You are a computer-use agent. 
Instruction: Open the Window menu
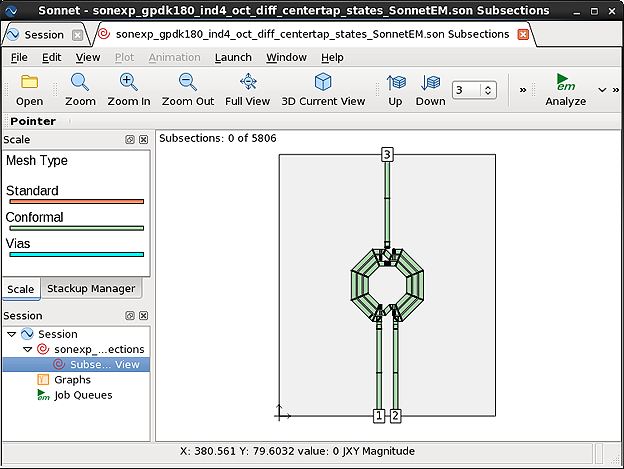click(287, 57)
